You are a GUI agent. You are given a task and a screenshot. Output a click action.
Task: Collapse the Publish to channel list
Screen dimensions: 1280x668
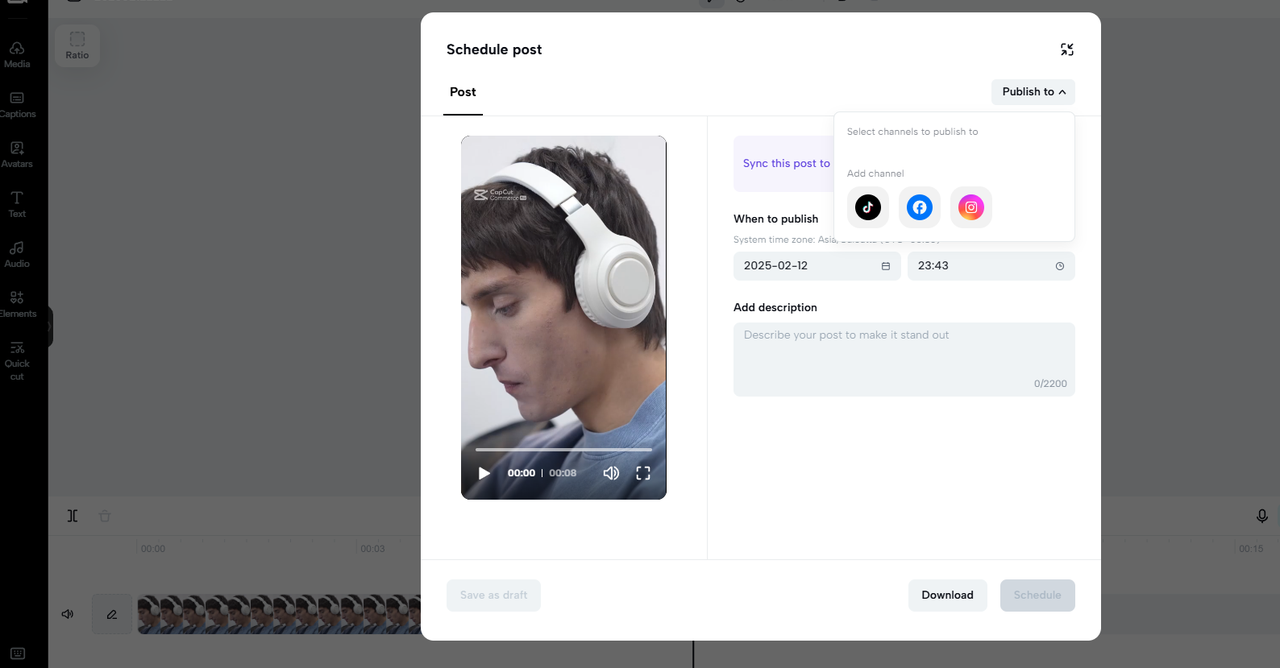(1033, 91)
